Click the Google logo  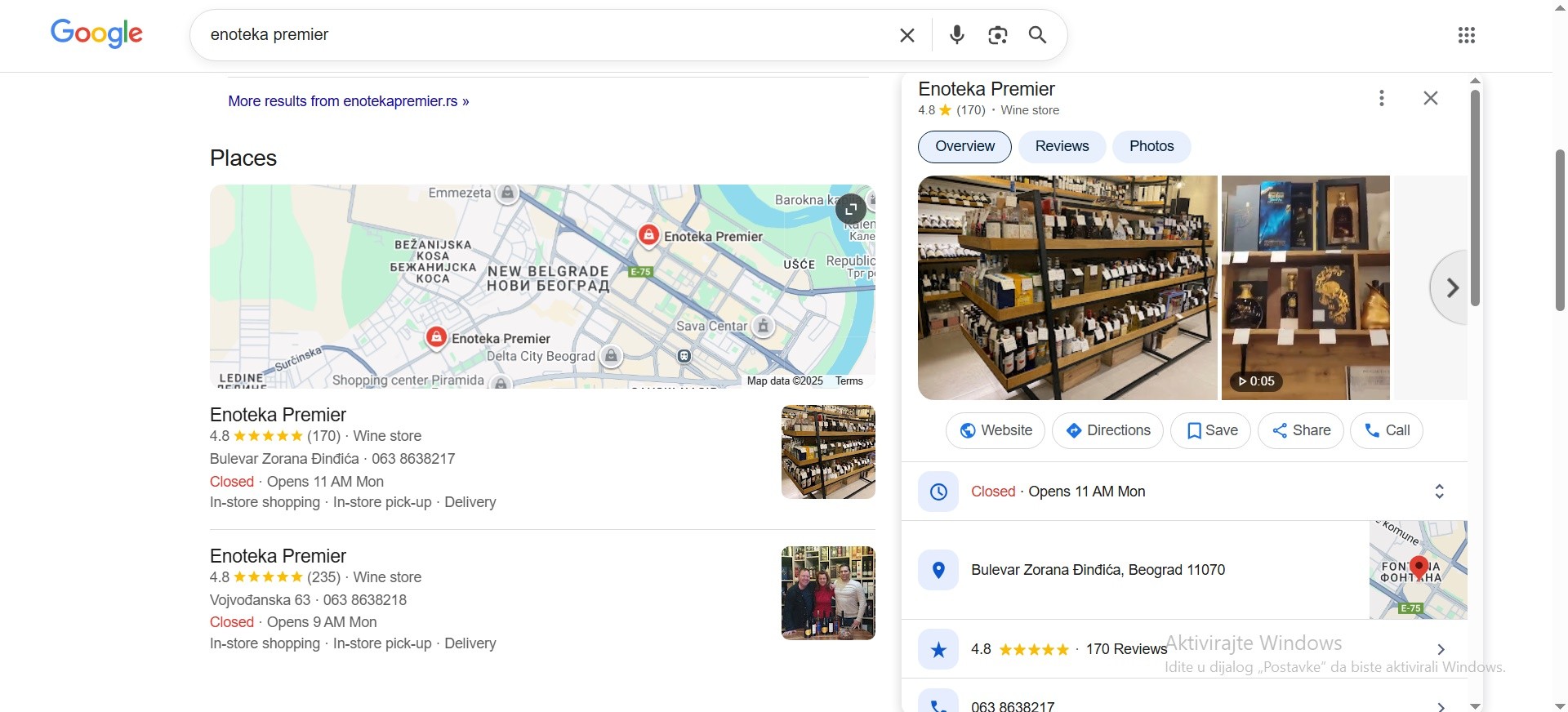(96, 33)
